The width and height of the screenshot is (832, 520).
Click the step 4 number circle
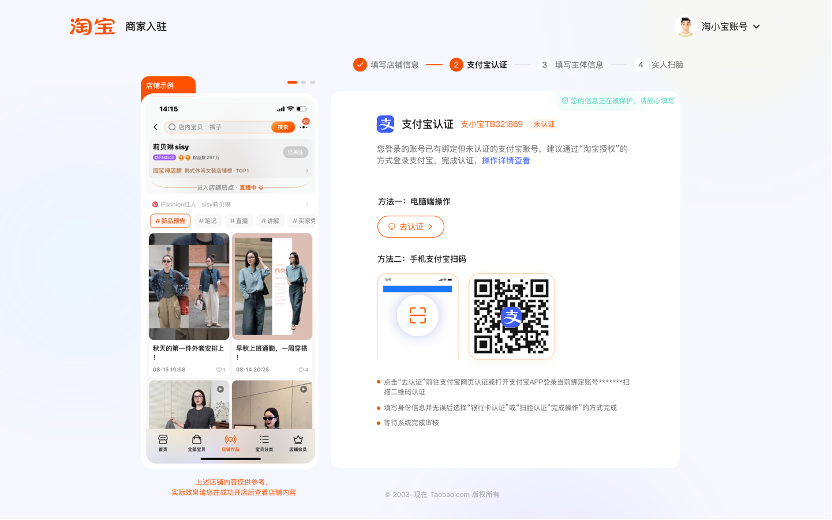pyautogui.click(x=640, y=65)
